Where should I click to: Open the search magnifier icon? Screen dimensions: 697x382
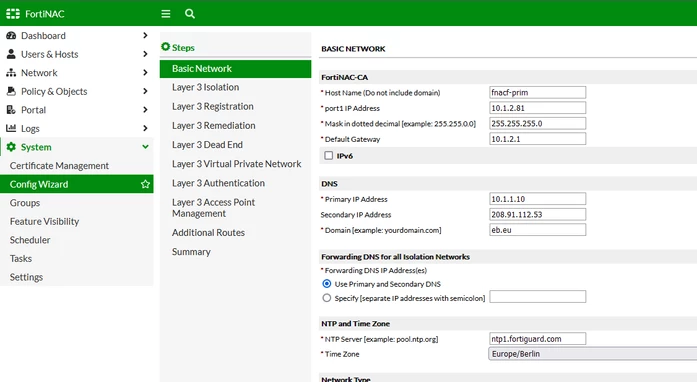coord(190,14)
